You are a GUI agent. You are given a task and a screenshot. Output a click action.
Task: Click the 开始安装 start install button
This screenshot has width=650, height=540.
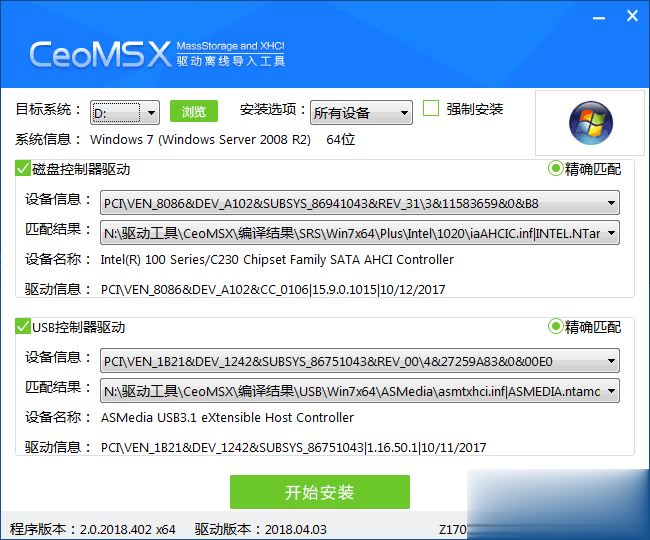click(320, 492)
